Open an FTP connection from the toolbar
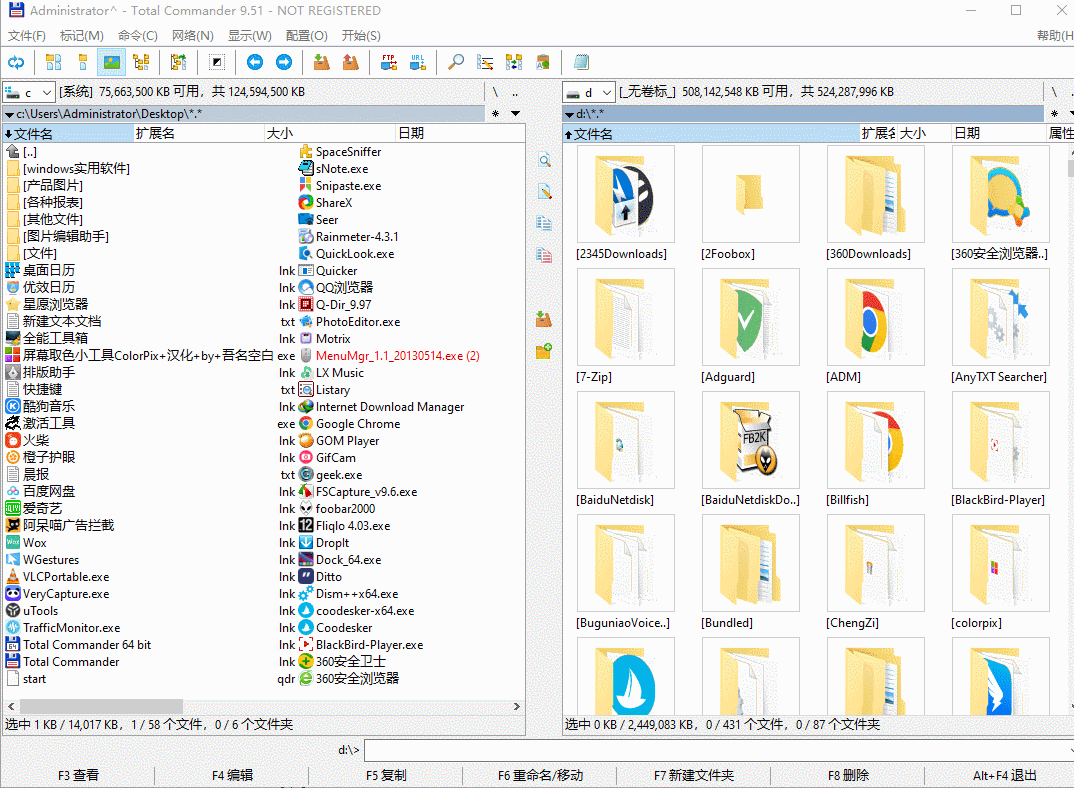Viewport: 1074px width, 788px height. click(x=389, y=62)
